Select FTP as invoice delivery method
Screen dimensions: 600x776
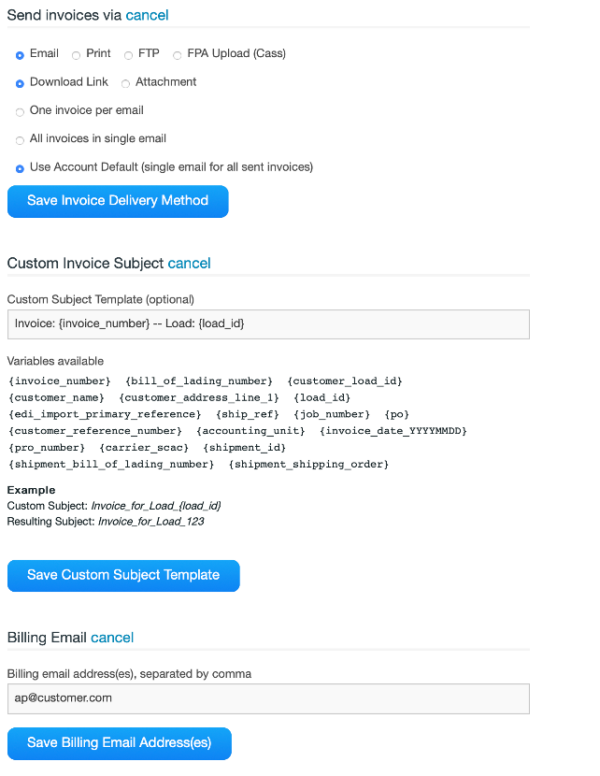click(x=129, y=54)
